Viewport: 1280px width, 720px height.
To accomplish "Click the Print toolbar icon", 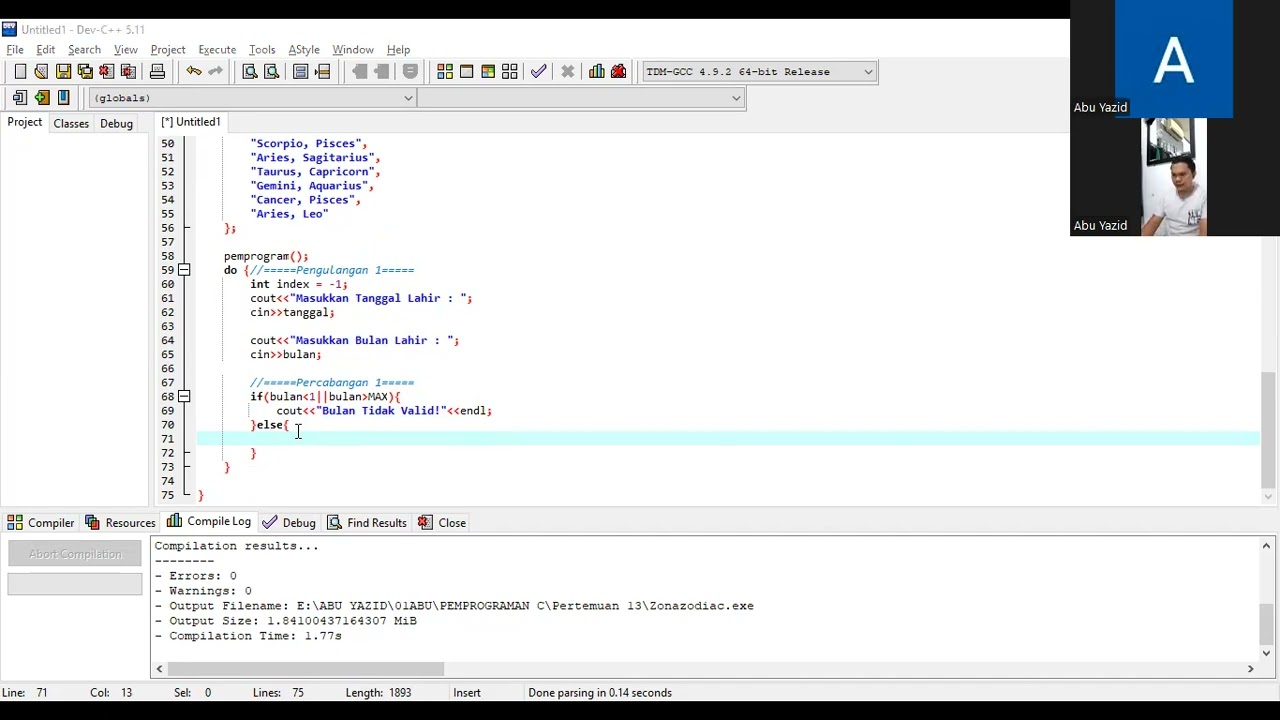I will (x=157, y=71).
